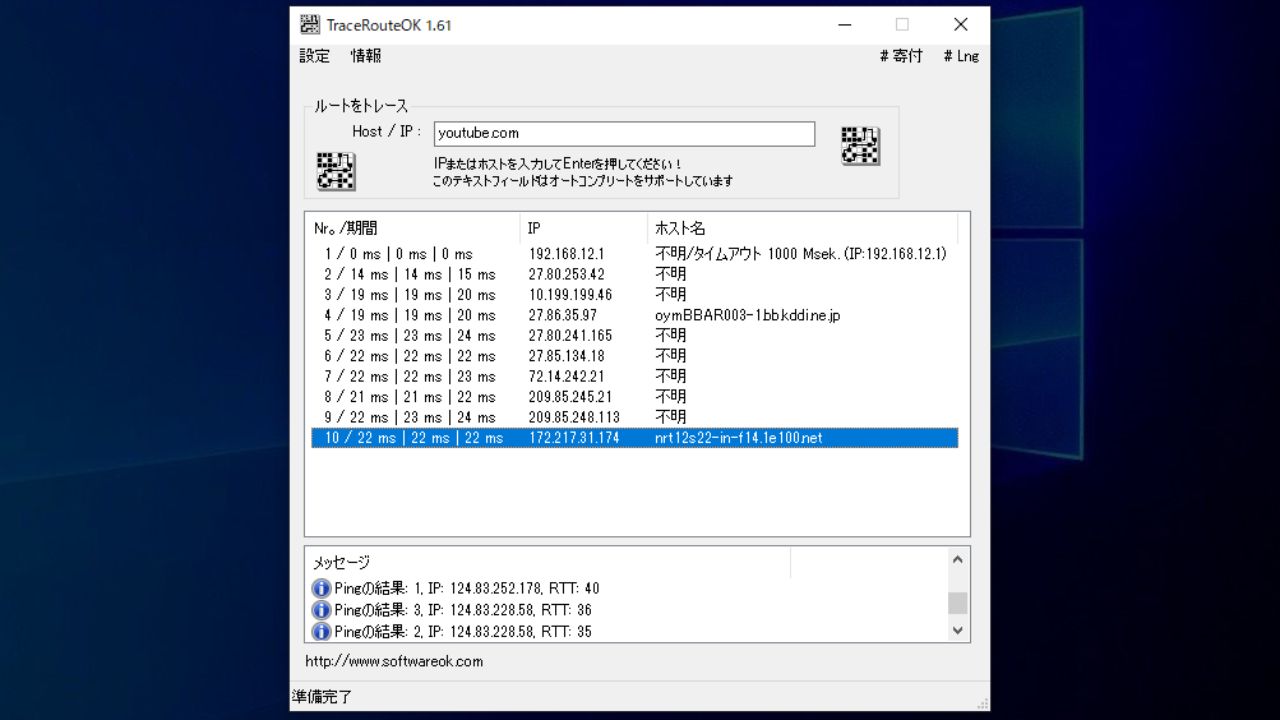The height and width of the screenshot is (720, 1280).
Task: Open the # 寄付 menu
Action: 901,56
